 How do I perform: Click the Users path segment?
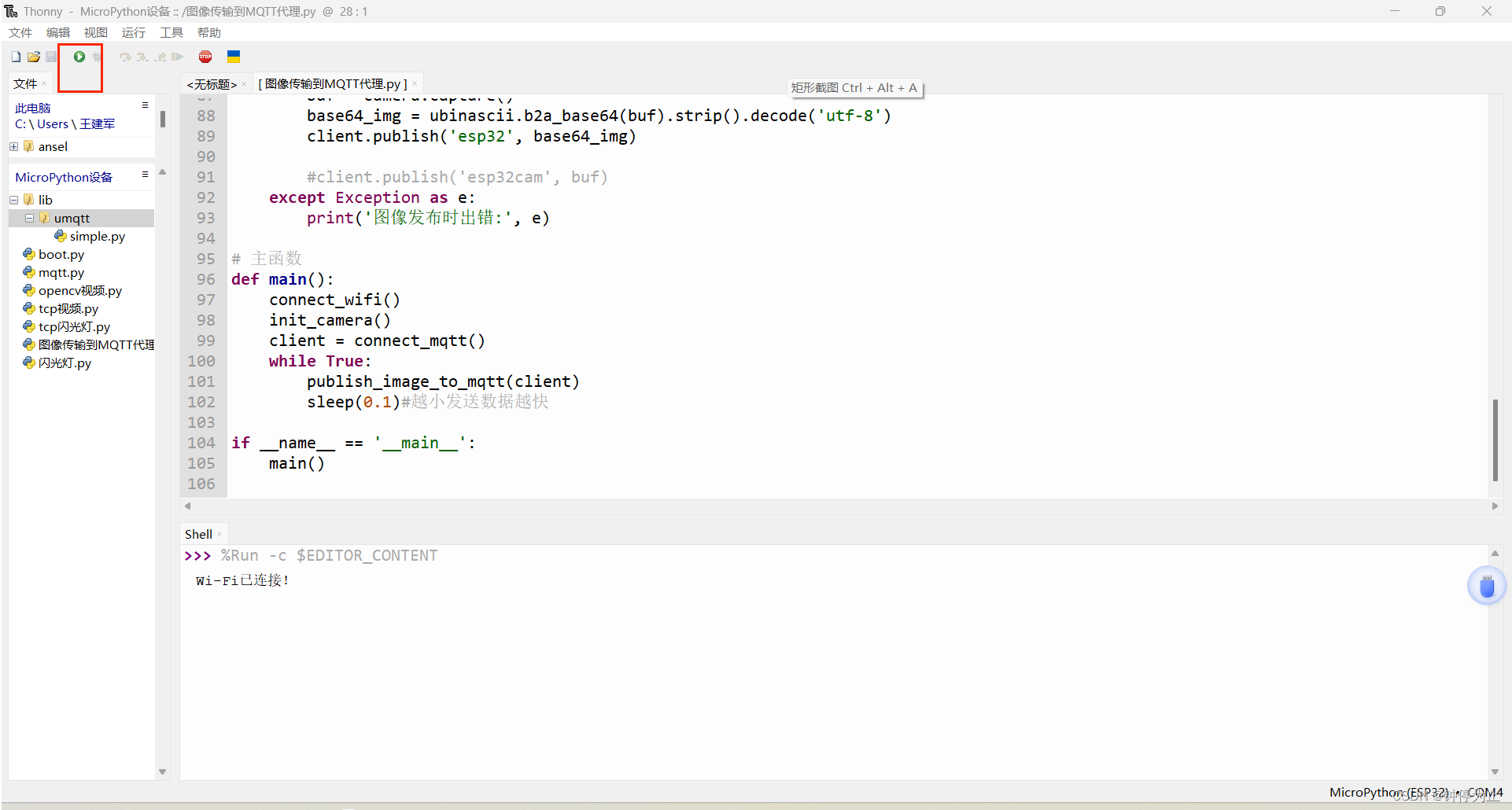pyautogui.click(x=53, y=123)
